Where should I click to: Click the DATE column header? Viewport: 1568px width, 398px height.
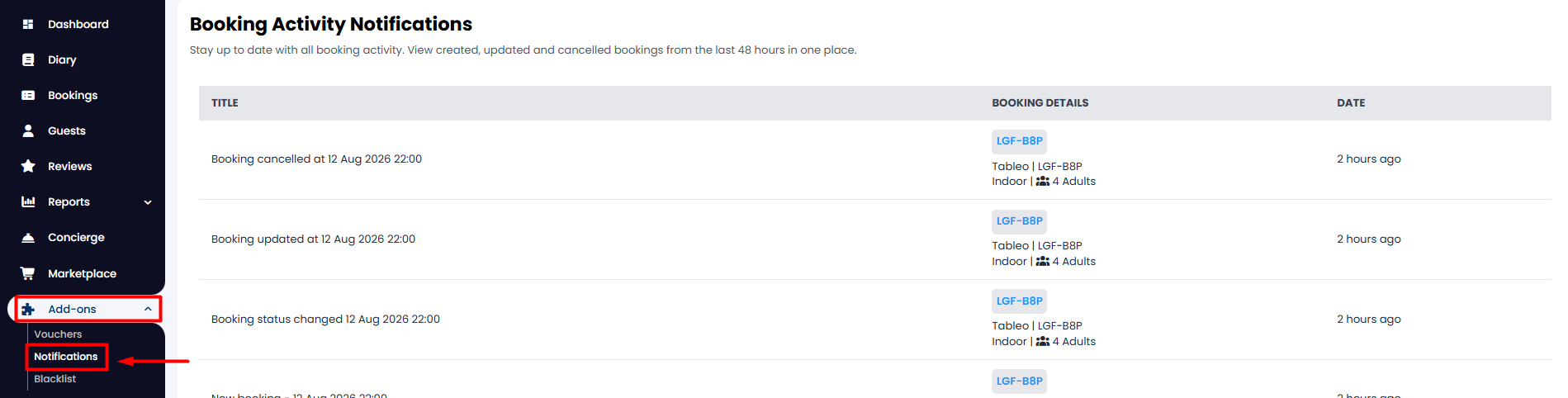click(1351, 103)
